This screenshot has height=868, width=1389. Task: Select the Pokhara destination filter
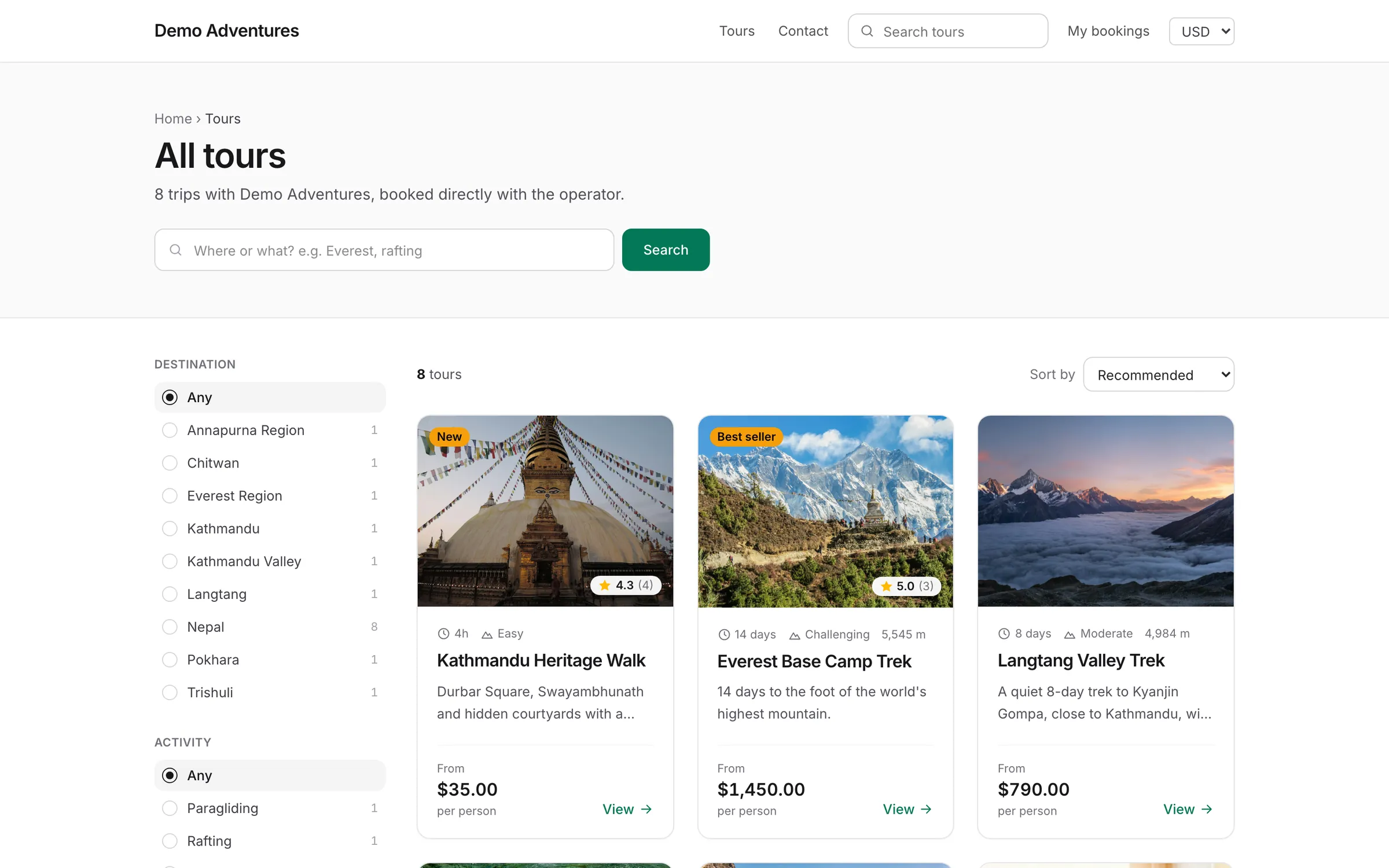(270, 660)
